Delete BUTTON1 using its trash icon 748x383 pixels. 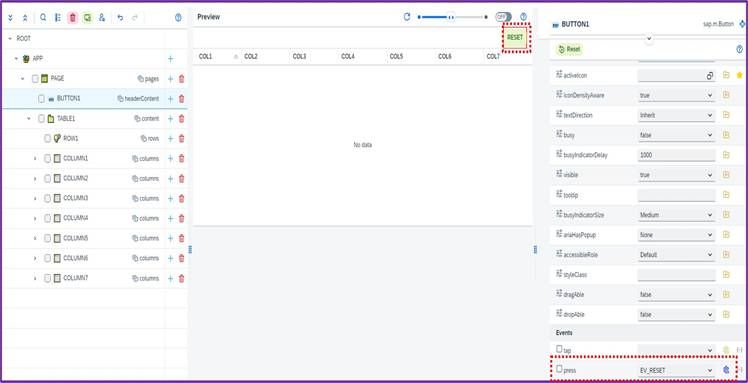[181, 99]
